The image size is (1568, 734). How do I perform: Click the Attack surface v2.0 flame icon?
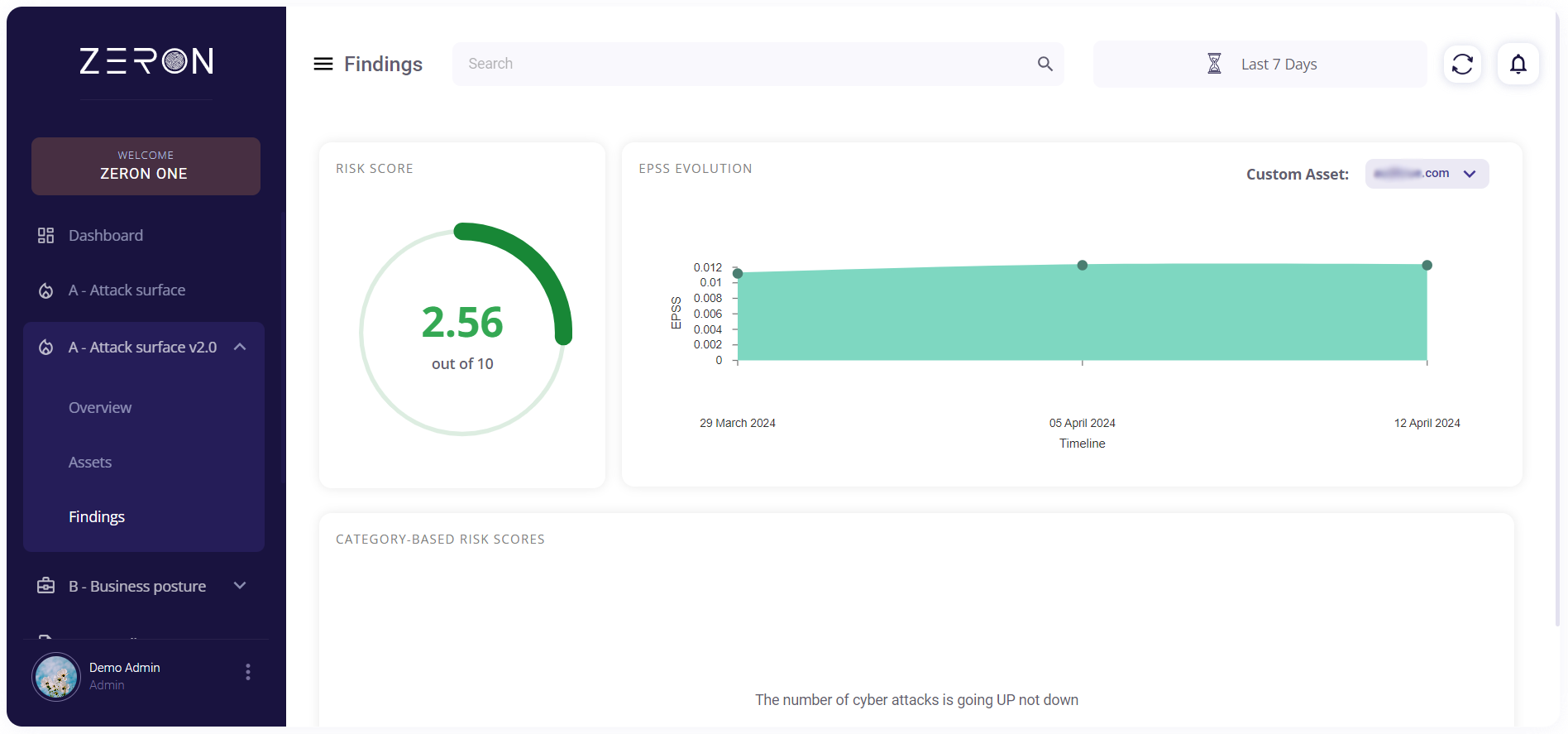(46, 348)
